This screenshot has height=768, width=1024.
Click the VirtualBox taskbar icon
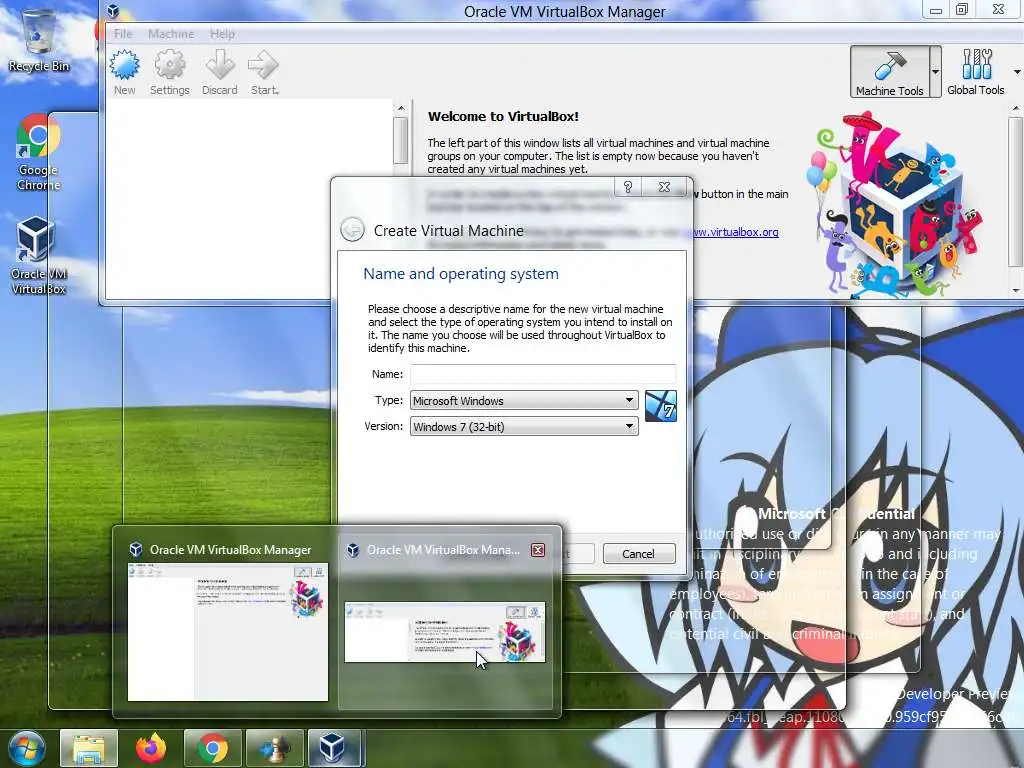(x=334, y=748)
